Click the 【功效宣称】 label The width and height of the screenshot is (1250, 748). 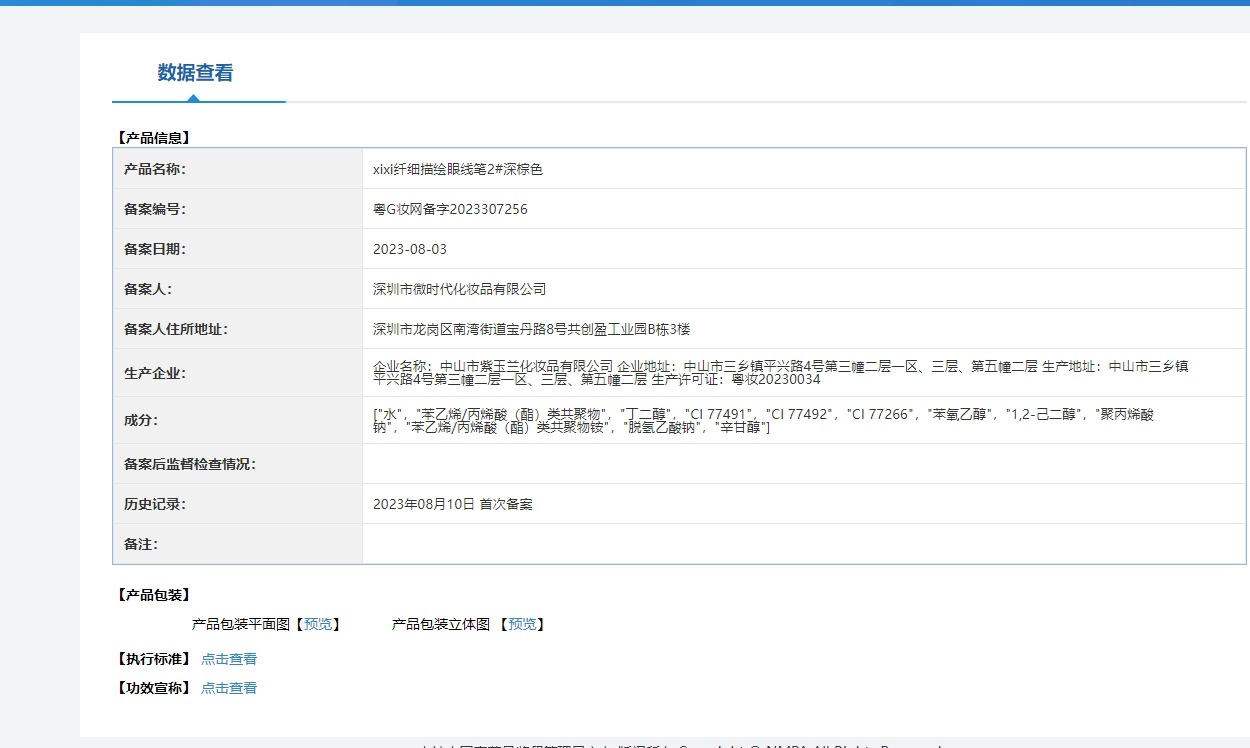[153, 688]
